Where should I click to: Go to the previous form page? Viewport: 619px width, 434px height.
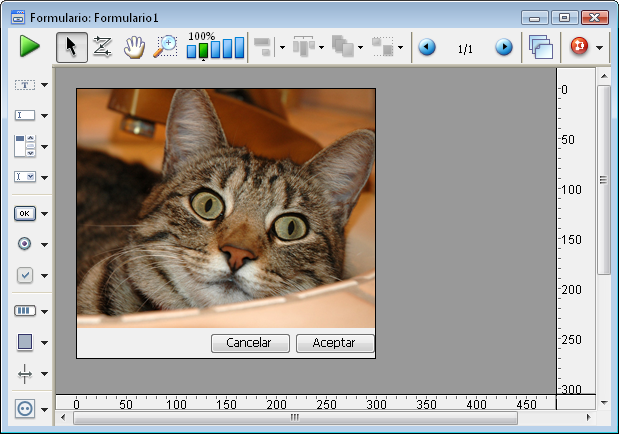click(x=427, y=47)
